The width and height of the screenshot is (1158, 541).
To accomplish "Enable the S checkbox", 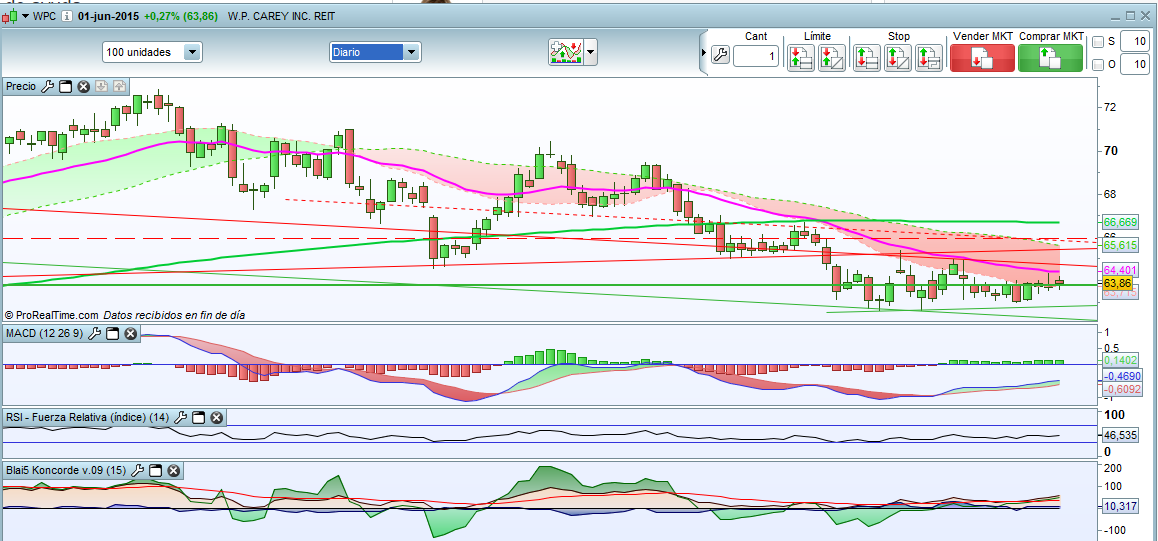I will point(1098,41).
